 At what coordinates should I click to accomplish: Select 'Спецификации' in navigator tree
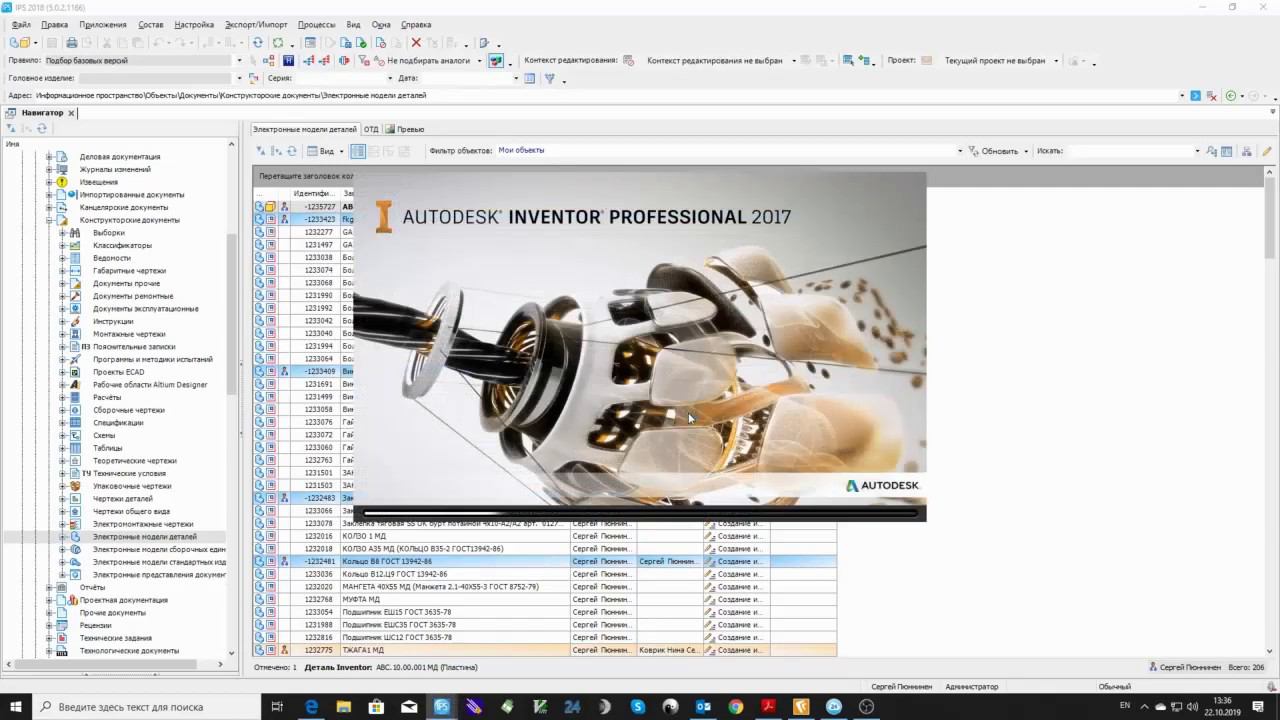coord(118,423)
